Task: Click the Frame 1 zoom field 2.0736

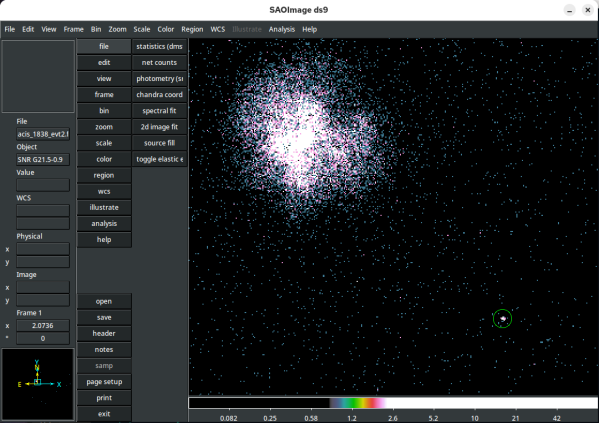Action: point(43,326)
